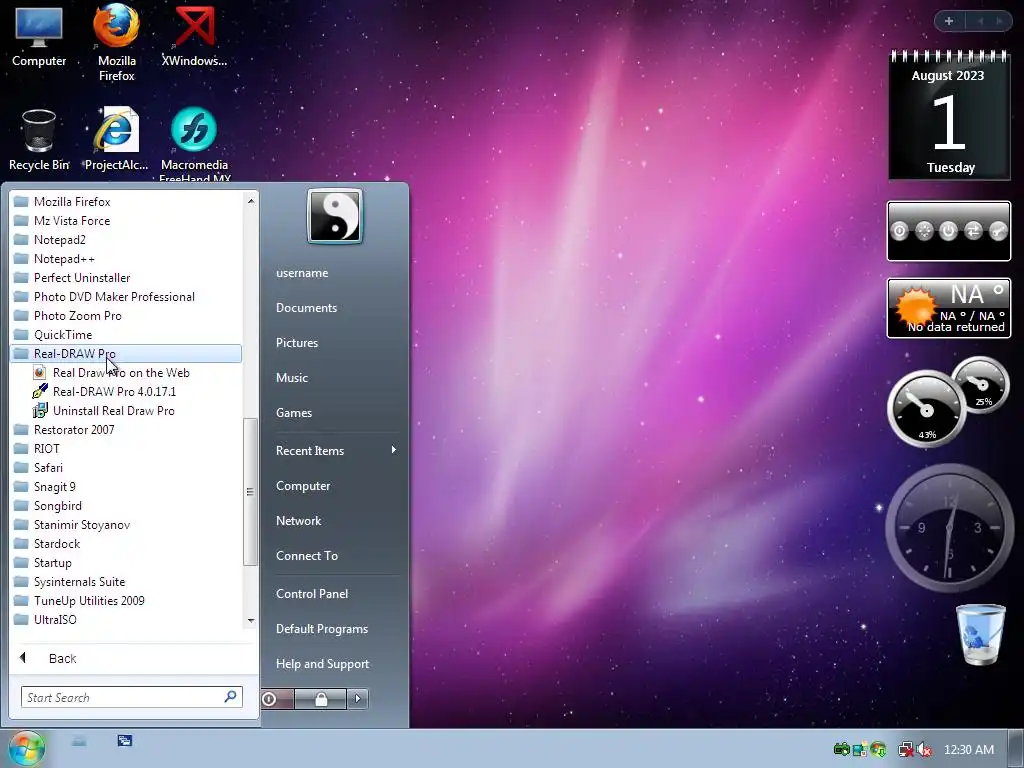The height and width of the screenshot is (768, 1024).
Task: Open Computer from the Start menu
Action: [x=303, y=486]
